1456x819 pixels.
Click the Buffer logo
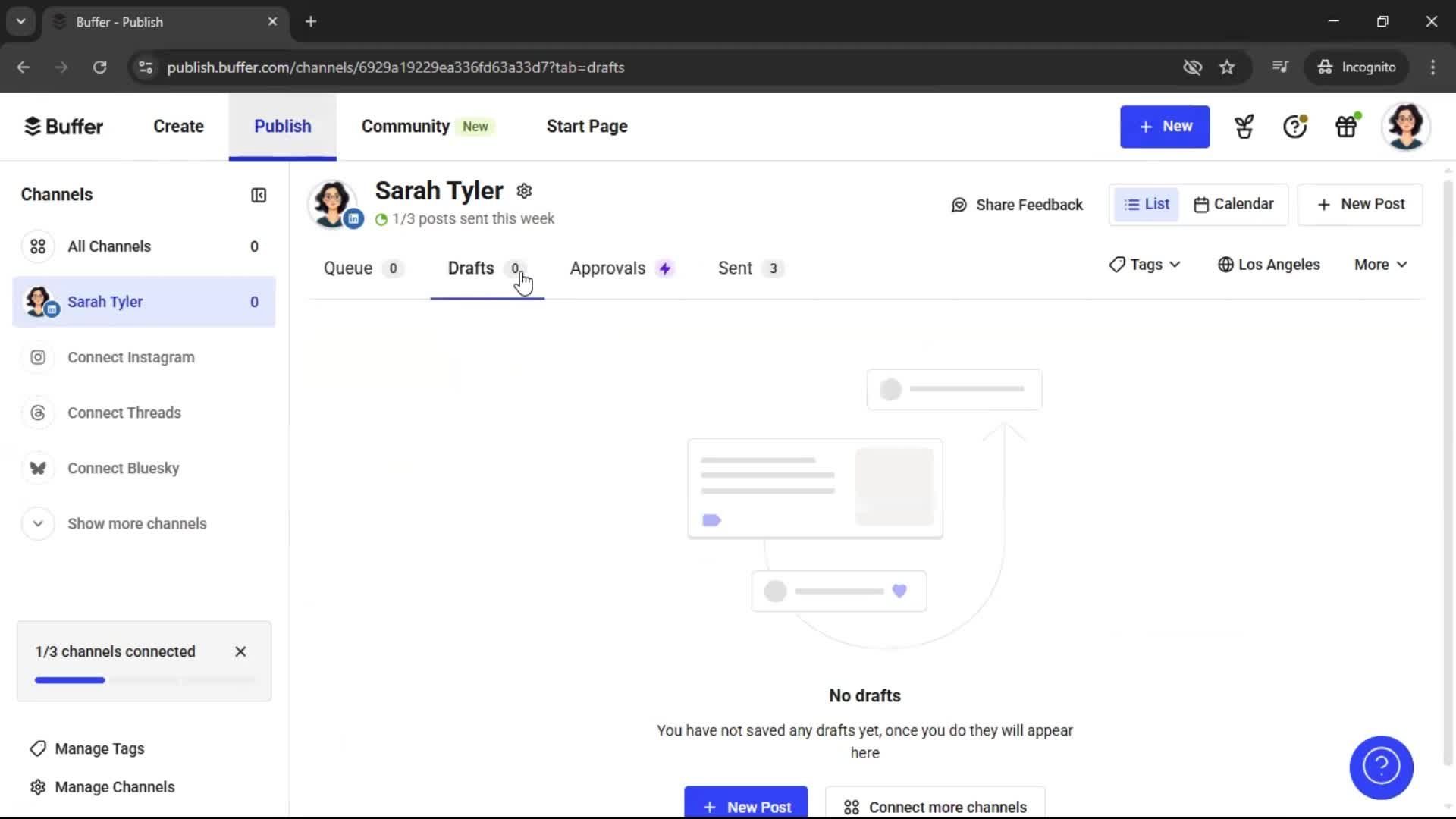click(64, 126)
